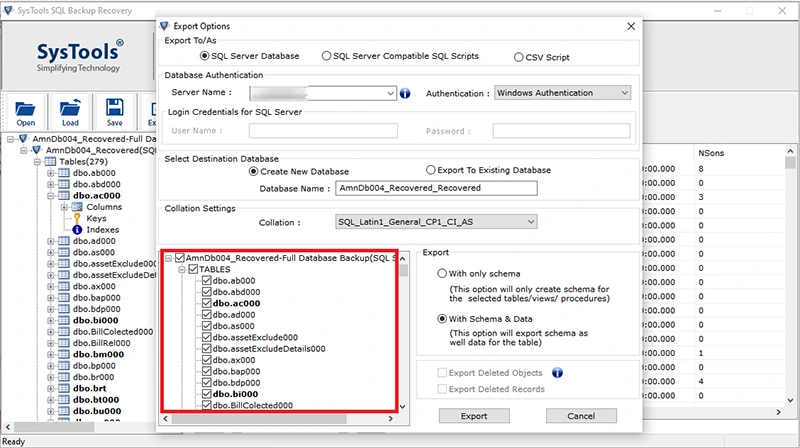Click info icon beside Export Deleted Objects
800x448 pixels.
click(x=557, y=372)
